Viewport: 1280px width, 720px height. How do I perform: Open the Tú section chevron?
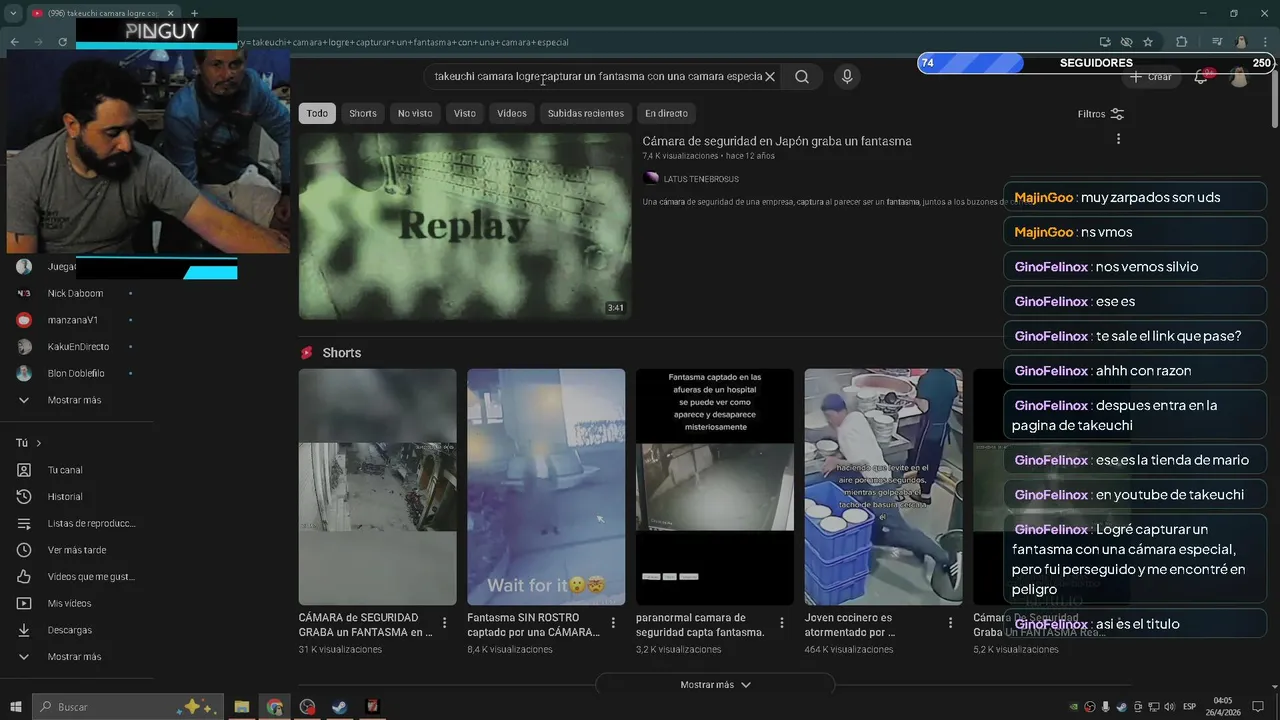click(x=39, y=443)
